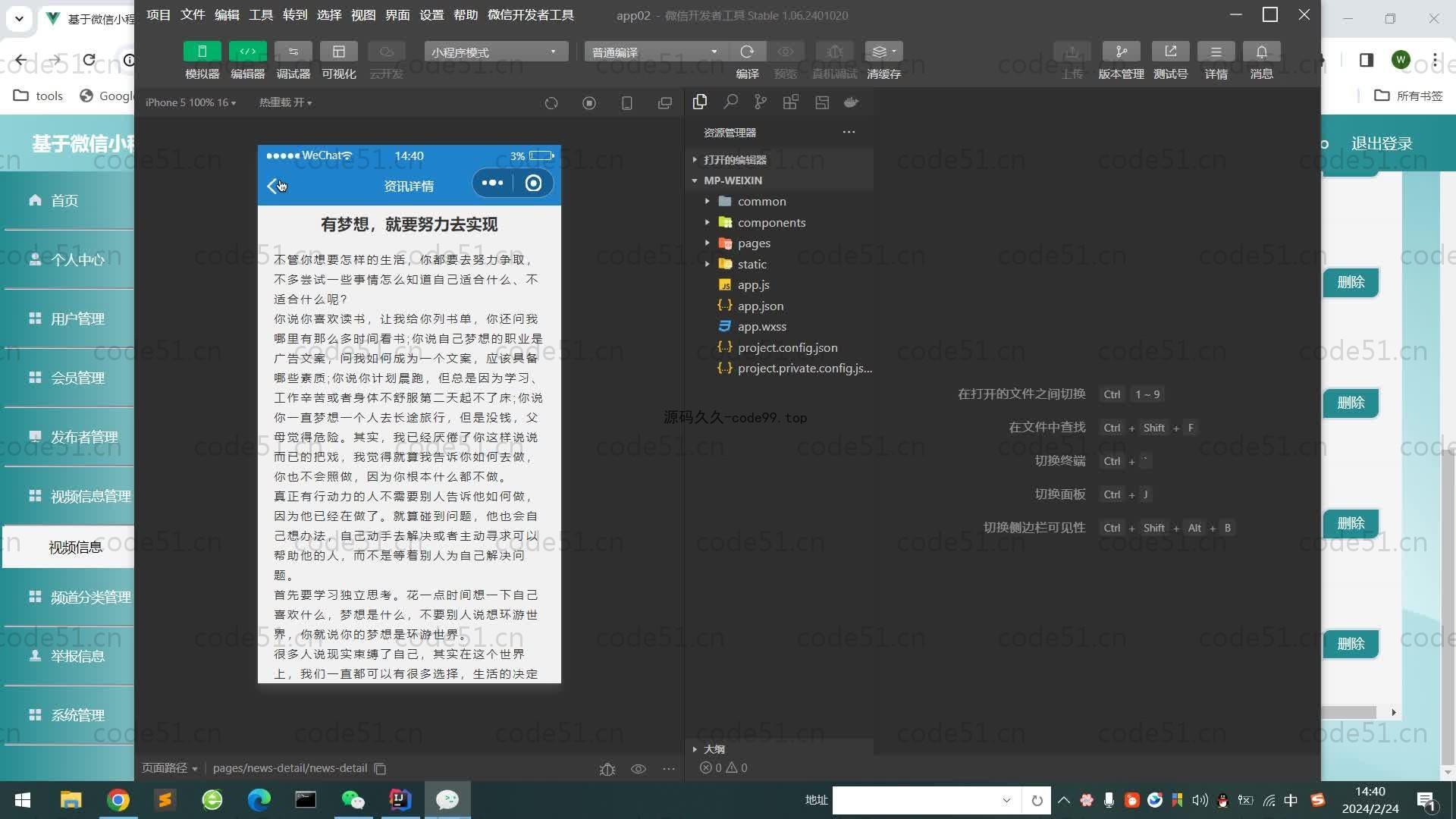
Task: Open Chrome from the Windows taskbar
Action: [x=118, y=800]
